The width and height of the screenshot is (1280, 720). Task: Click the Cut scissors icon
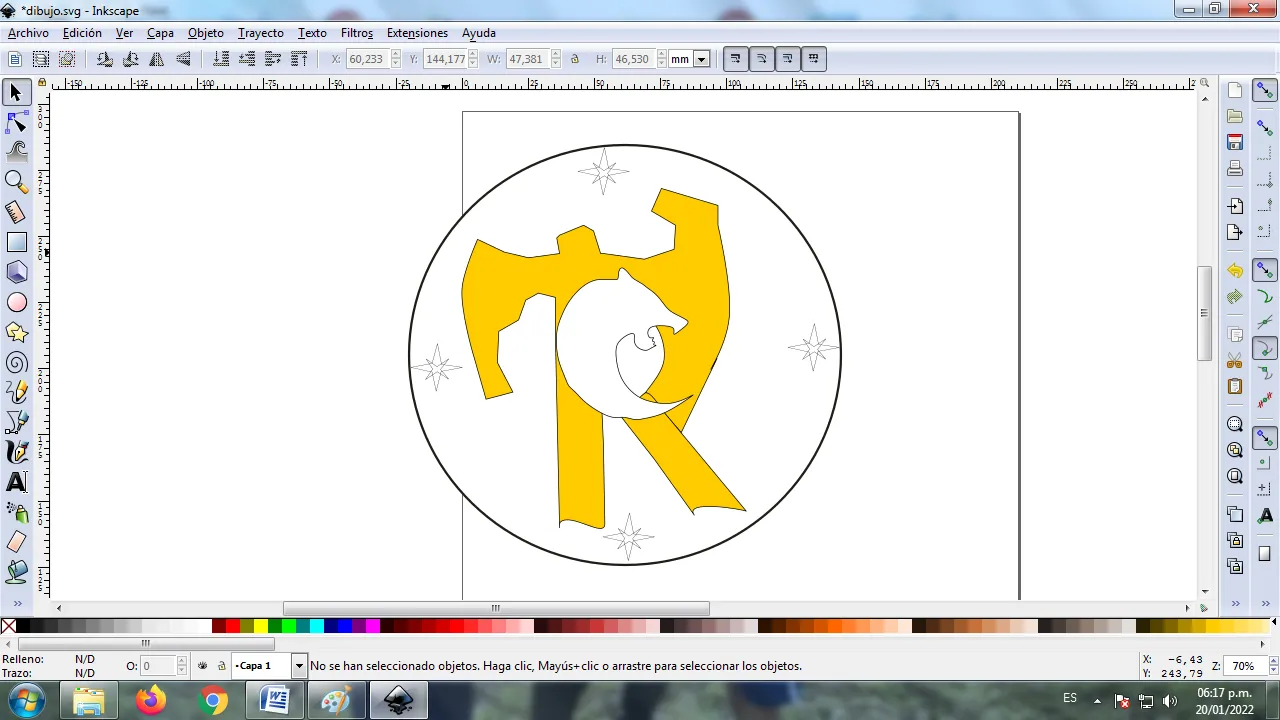(1235, 360)
